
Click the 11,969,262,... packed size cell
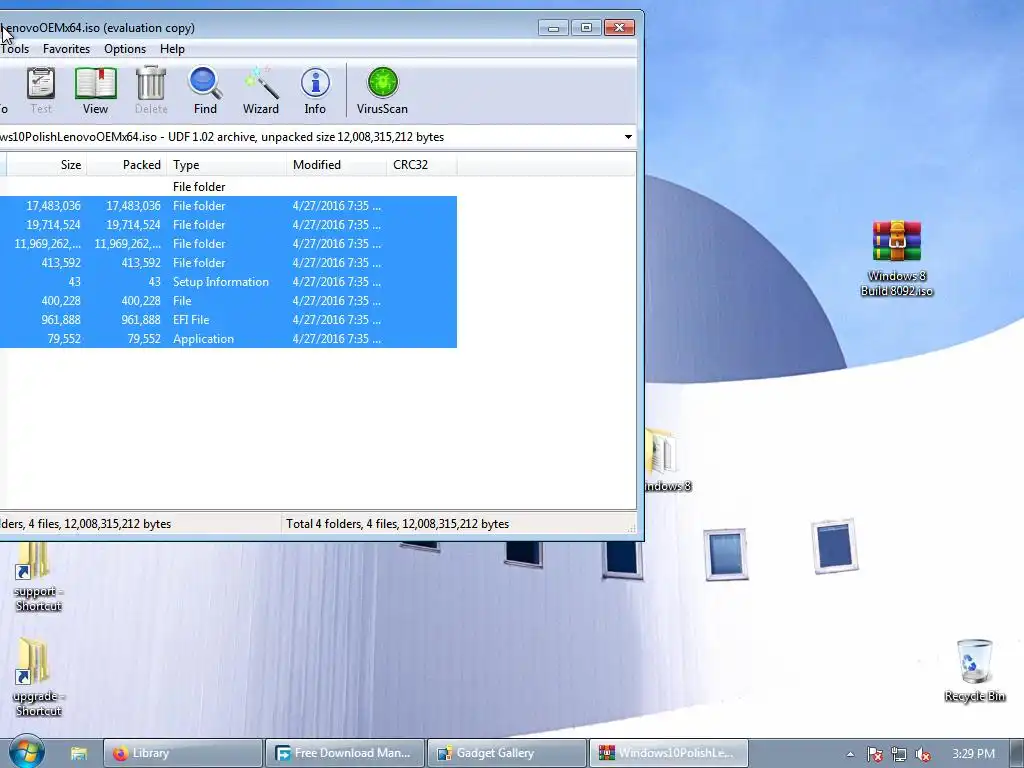pos(127,244)
